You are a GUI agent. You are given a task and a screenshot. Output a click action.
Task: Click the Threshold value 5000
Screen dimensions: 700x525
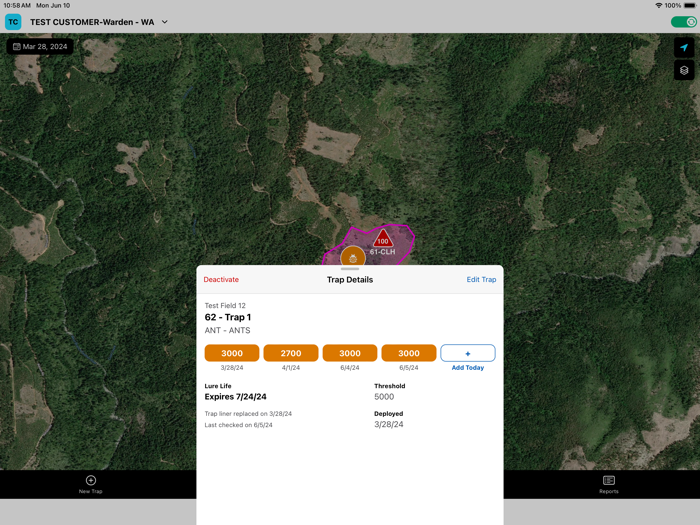coord(384,396)
